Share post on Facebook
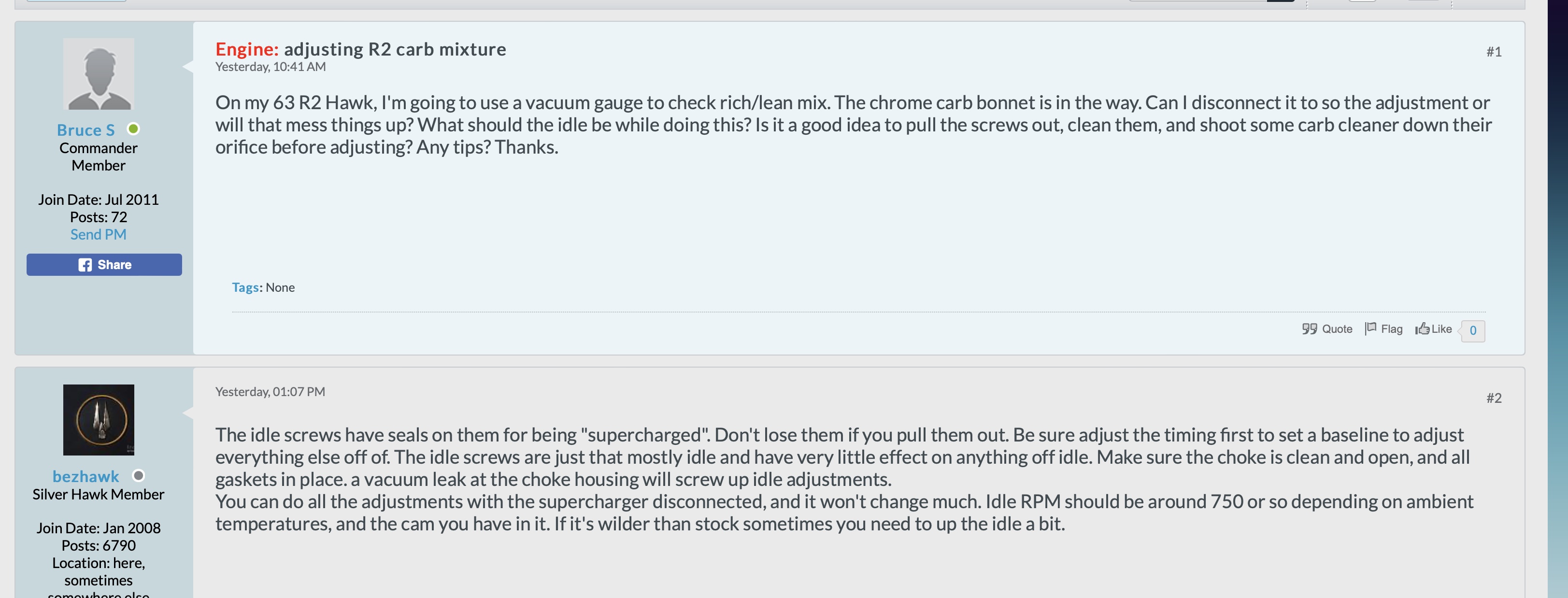 [104, 265]
